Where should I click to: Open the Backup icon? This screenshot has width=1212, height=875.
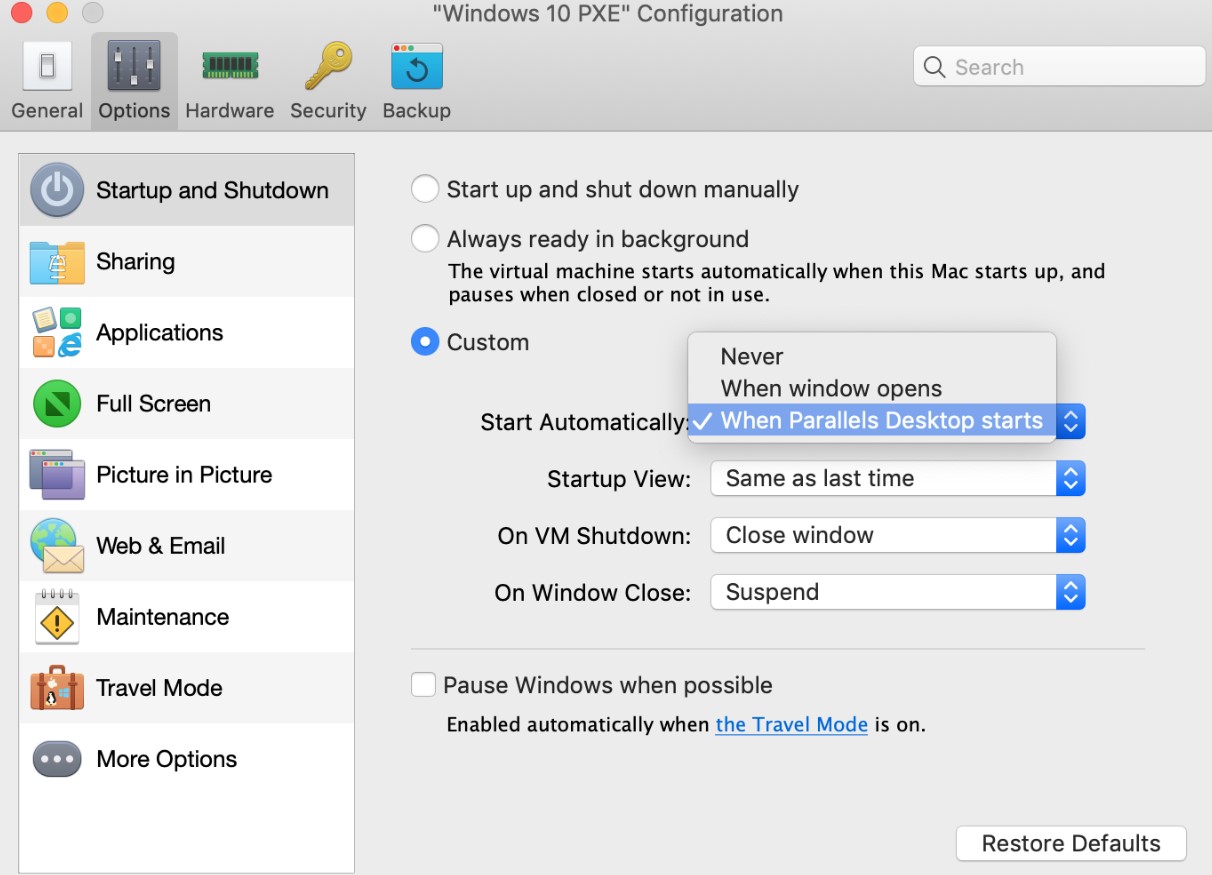pyautogui.click(x=417, y=67)
